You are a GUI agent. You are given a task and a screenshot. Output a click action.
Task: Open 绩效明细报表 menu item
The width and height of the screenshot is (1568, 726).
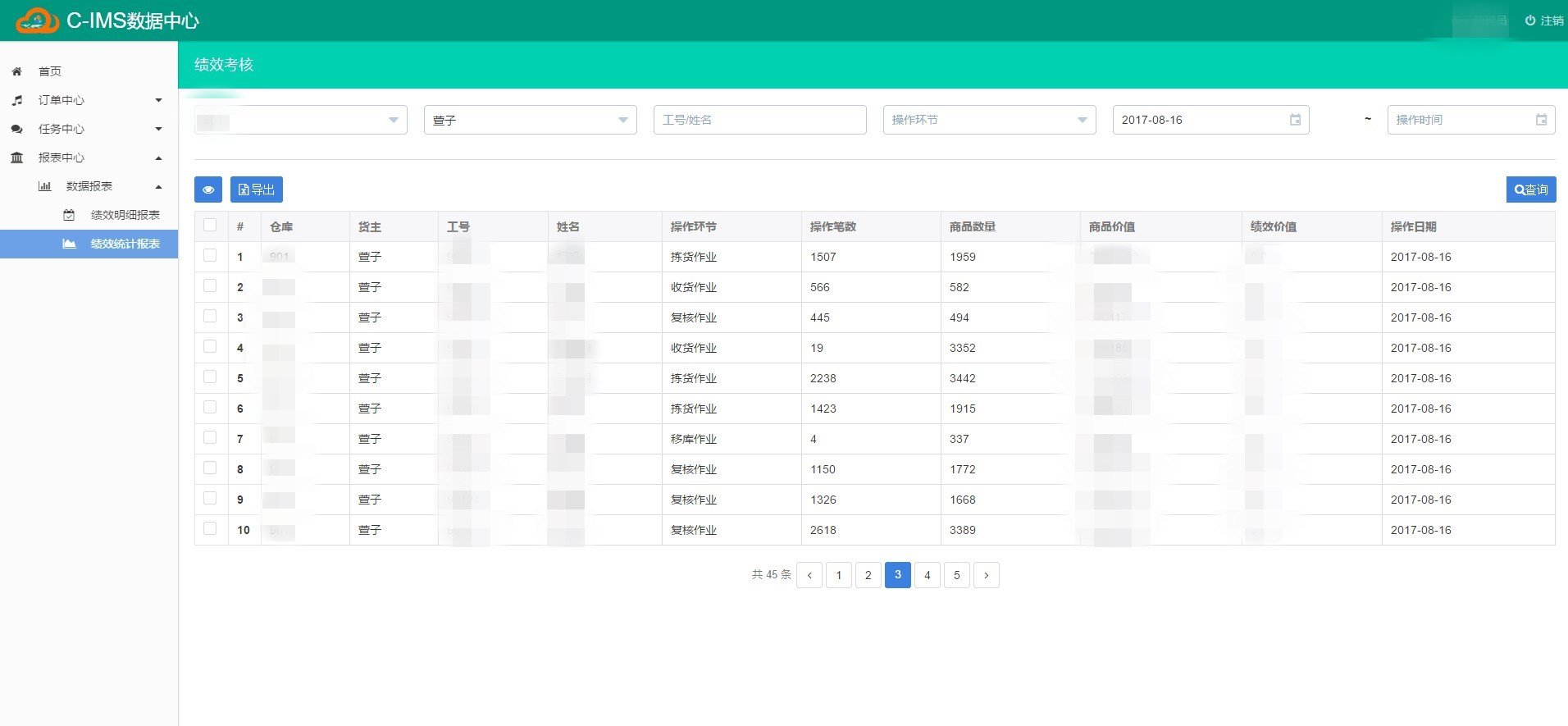pyautogui.click(x=89, y=215)
